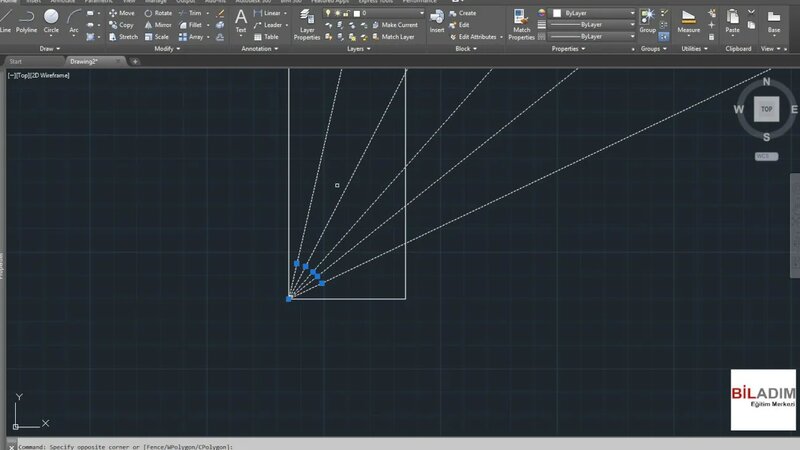Expand the Properties panel
800x450 pixels.
[568, 49]
